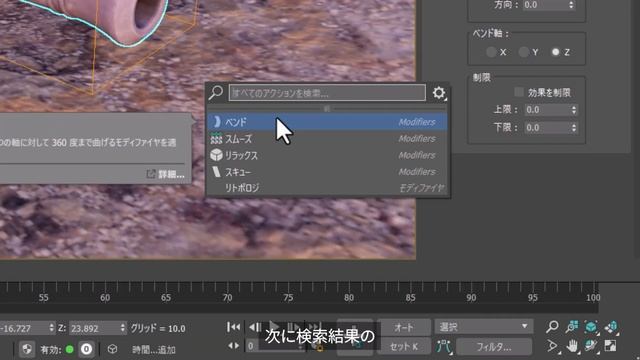Screen dimensions: 640x360
Task: Click Z coordinate field 23.892
Action: click(94, 328)
